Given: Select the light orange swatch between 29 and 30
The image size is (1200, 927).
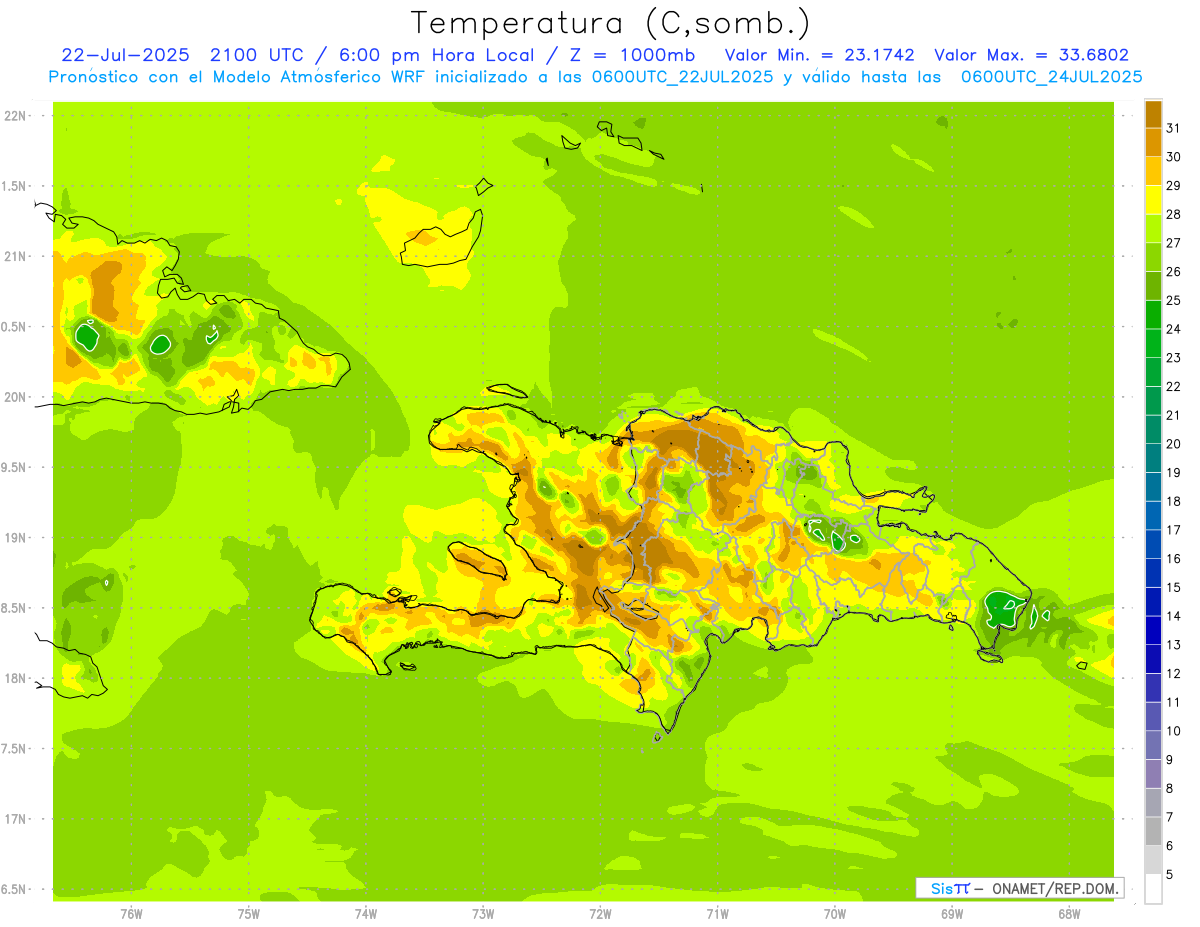Looking at the screenshot, I should [x=1153, y=171].
